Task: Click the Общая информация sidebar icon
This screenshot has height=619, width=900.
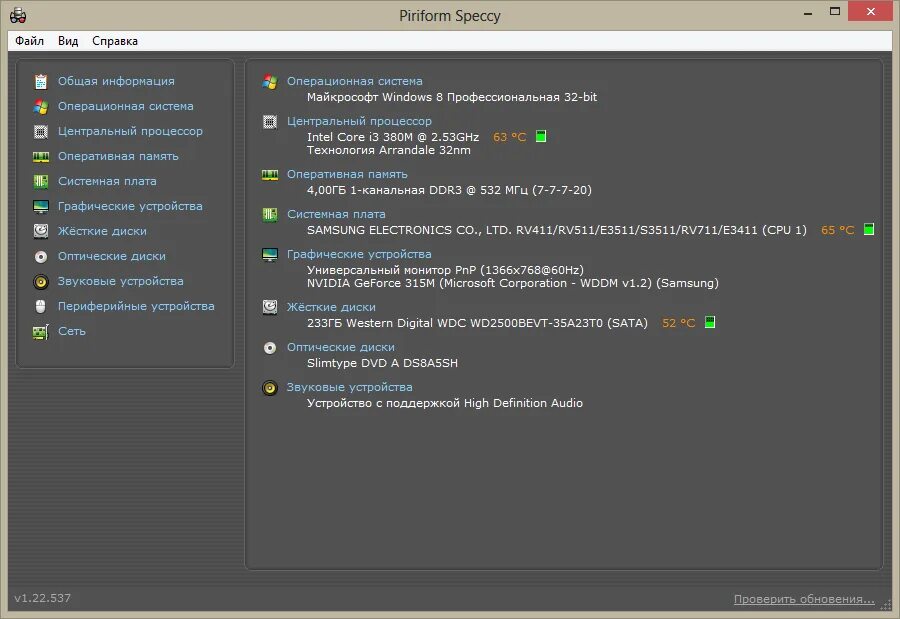Action: tap(41, 82)
